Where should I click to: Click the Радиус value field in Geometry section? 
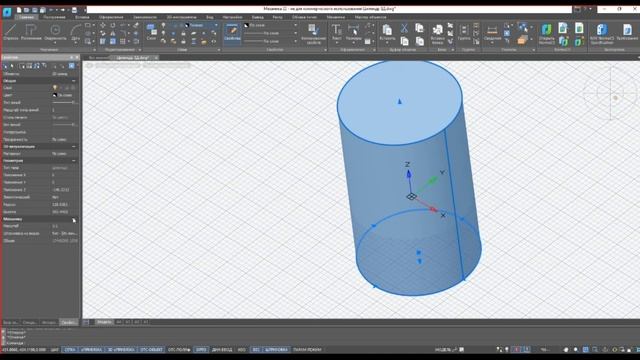(x=65, y=204)
